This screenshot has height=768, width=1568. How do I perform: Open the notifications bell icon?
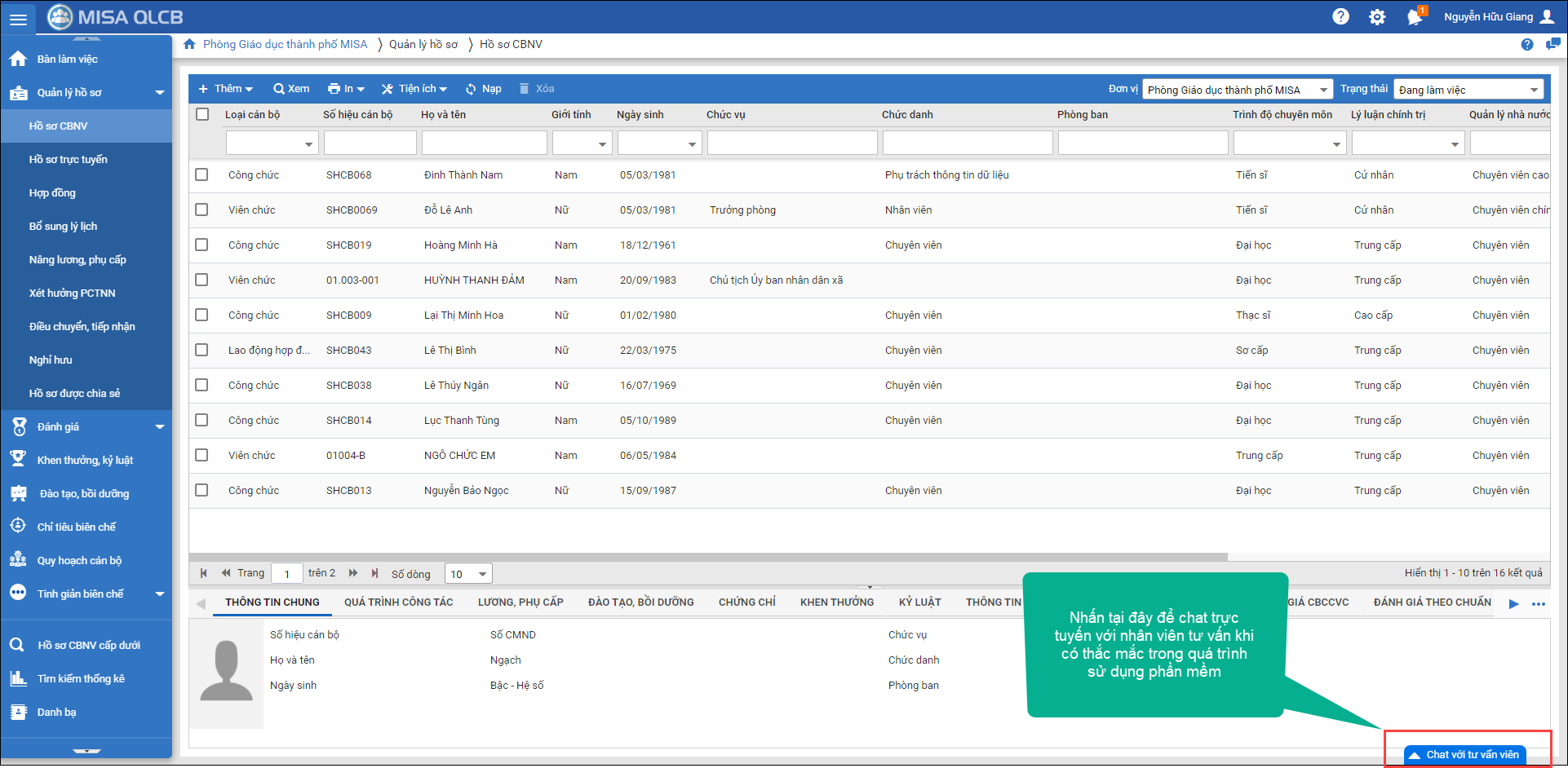pos(1415,17)
